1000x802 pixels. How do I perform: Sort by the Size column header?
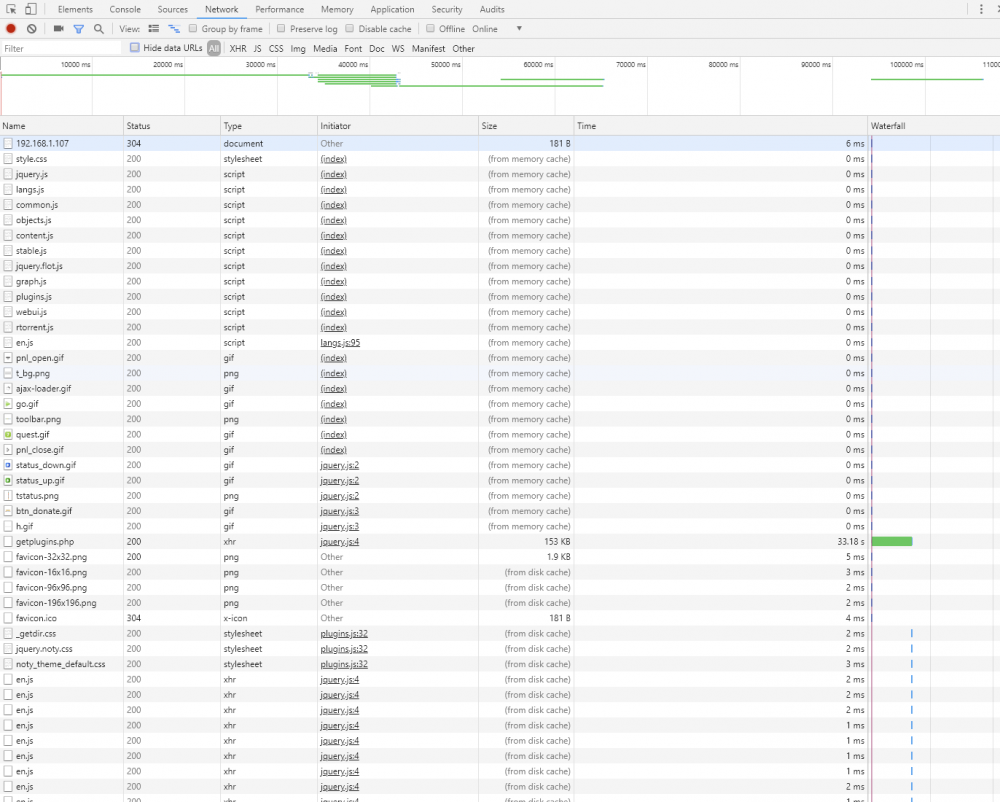(x=526, y=126)
